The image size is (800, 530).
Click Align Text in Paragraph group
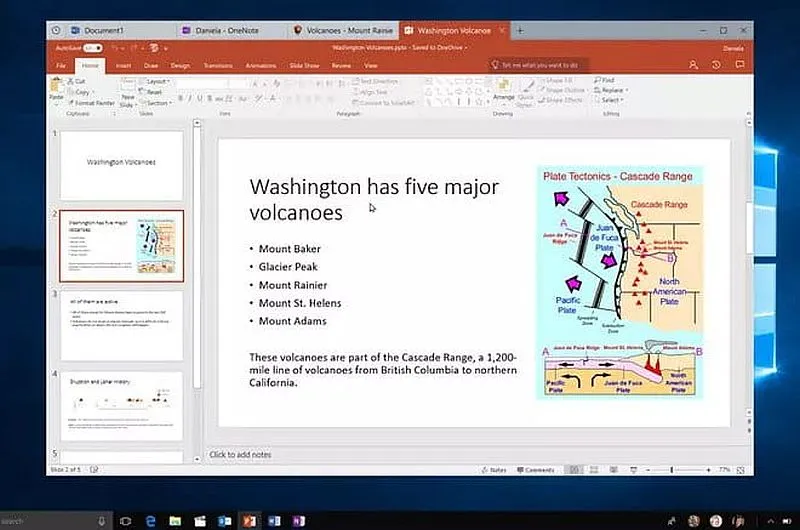(370, 92)
